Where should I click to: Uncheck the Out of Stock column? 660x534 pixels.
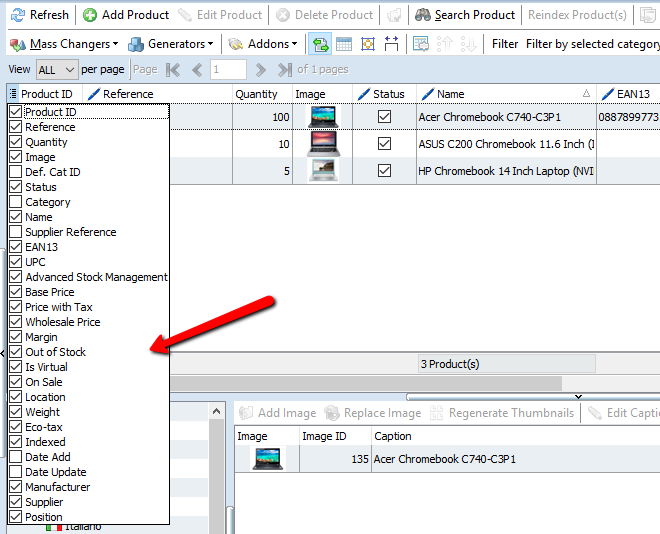(x=15, y=352)
